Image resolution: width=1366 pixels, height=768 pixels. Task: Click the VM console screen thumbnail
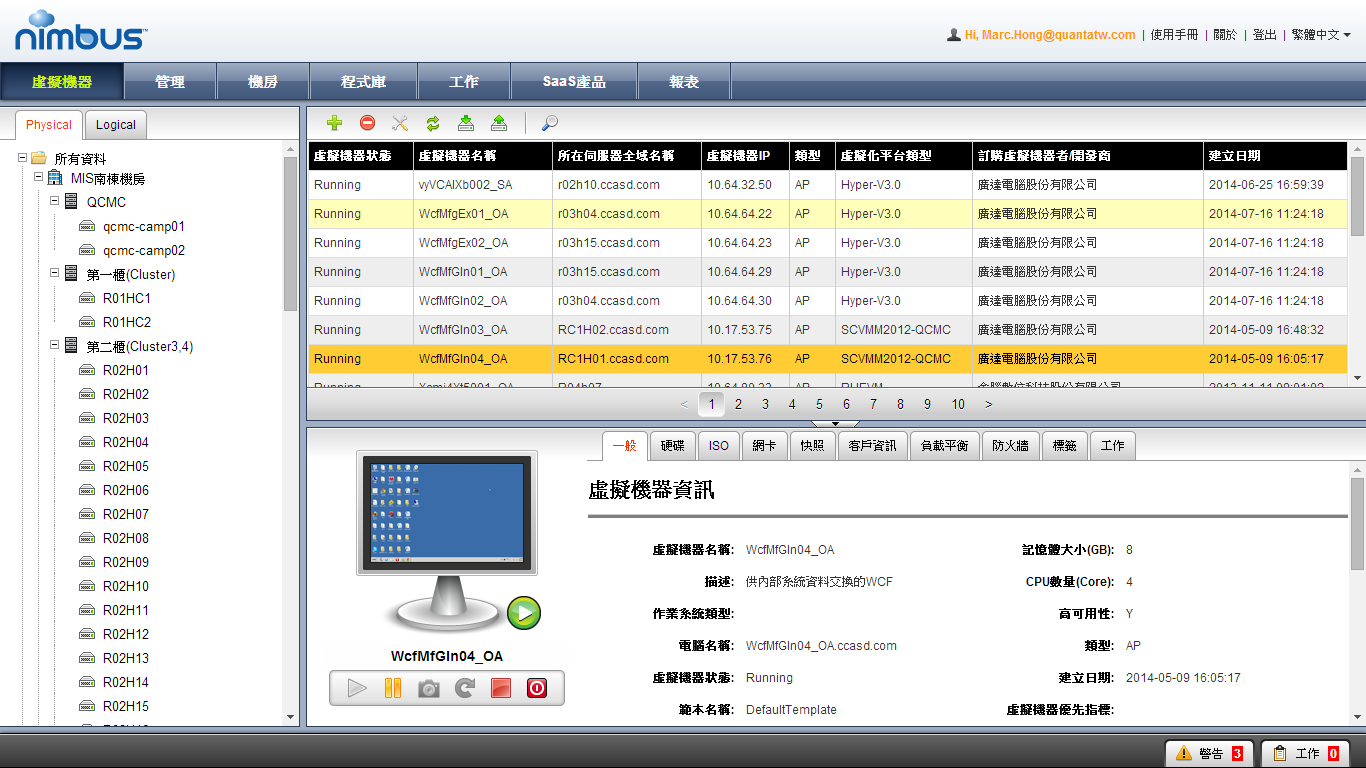point(446,512)
